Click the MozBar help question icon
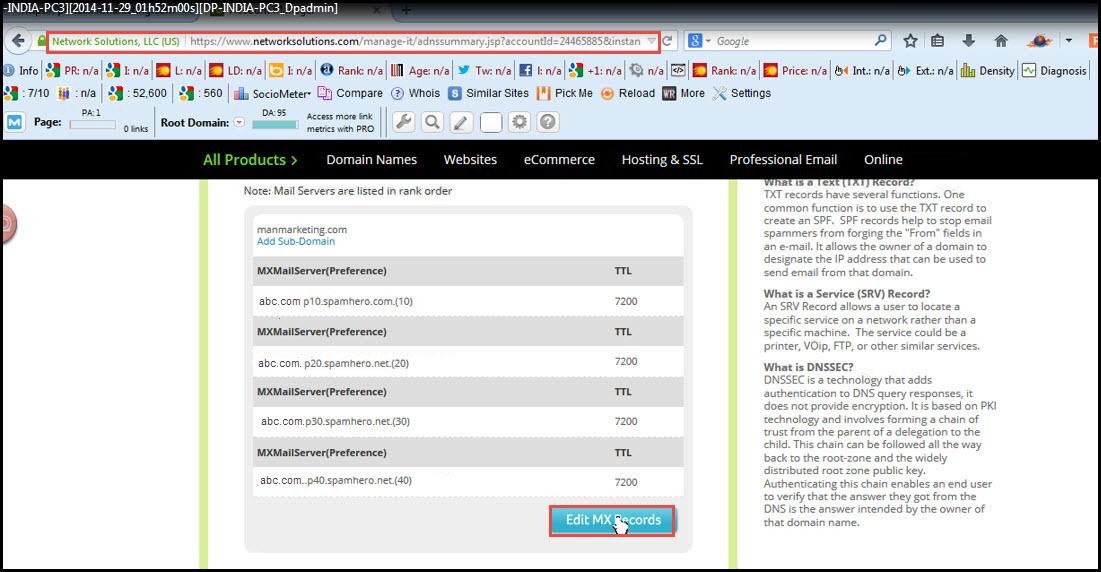The width and height of the screenshot is (1101, 572). pyautogui.click(x=548, y=122)
